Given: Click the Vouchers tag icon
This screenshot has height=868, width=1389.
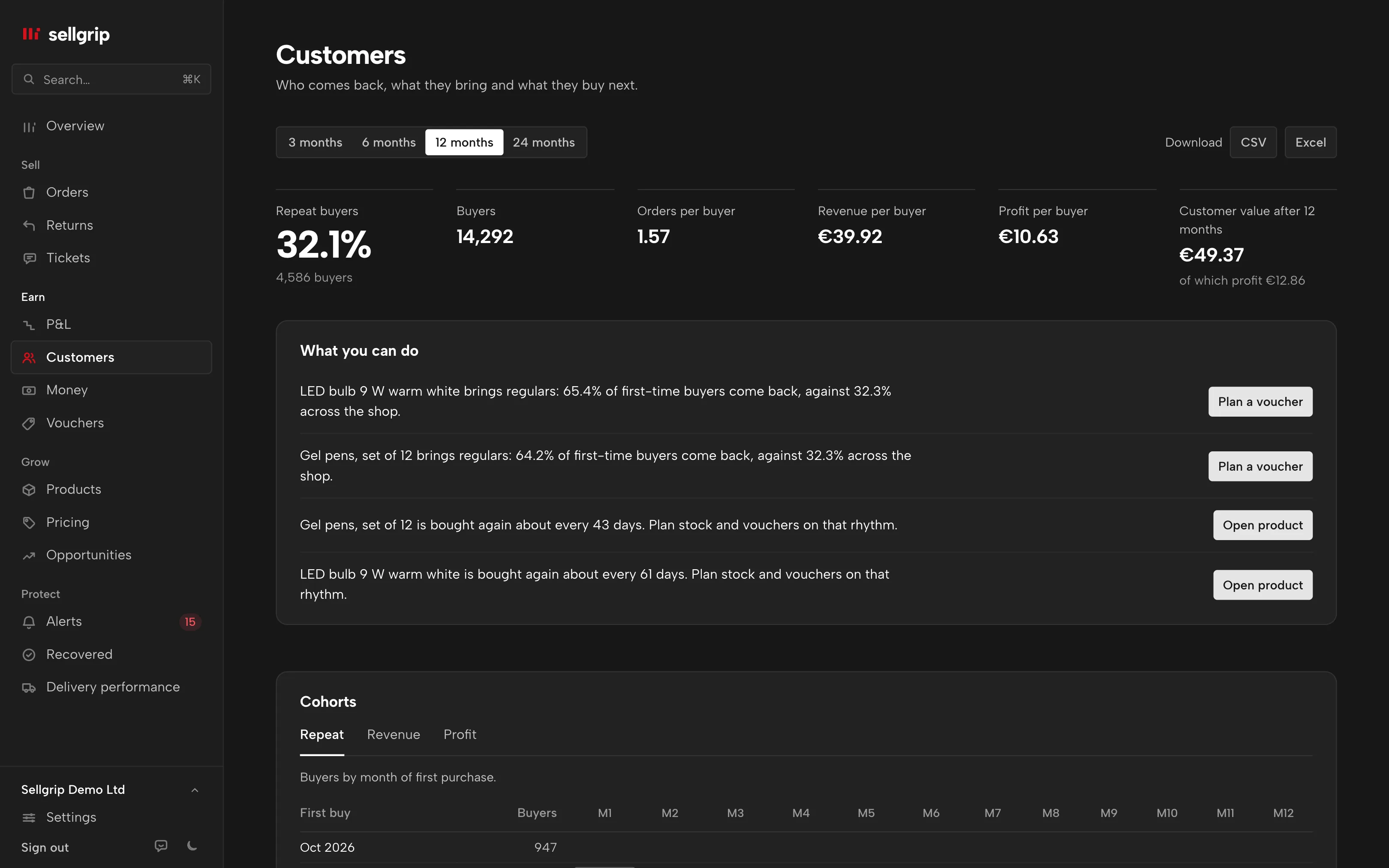Looking at the screenshot, I should 29,423.
